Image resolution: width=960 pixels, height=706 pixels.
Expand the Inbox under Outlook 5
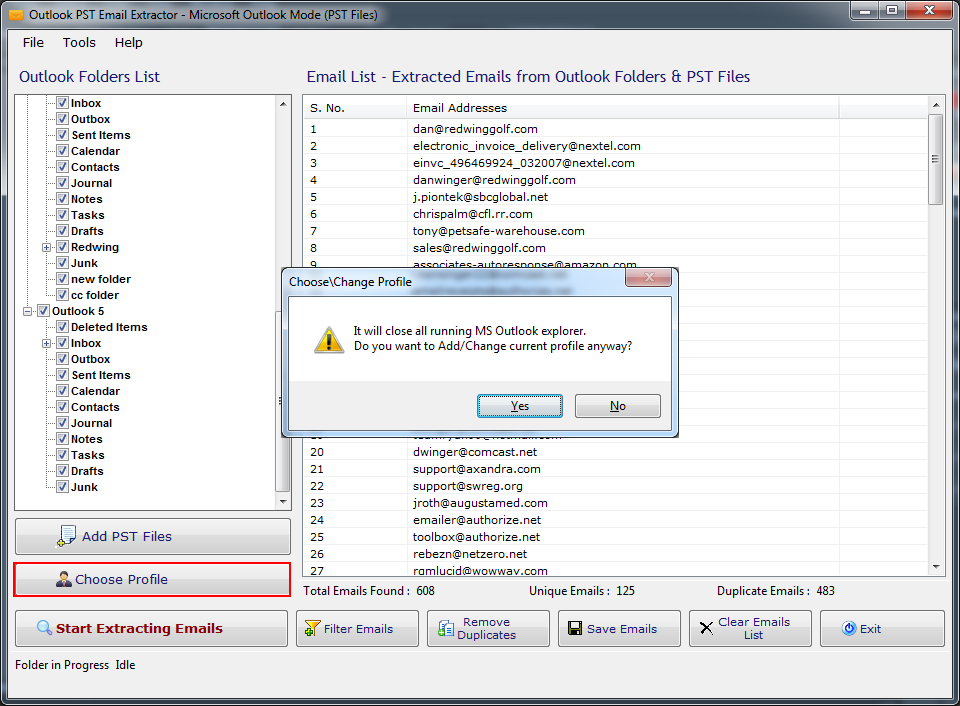pos(47,344)
